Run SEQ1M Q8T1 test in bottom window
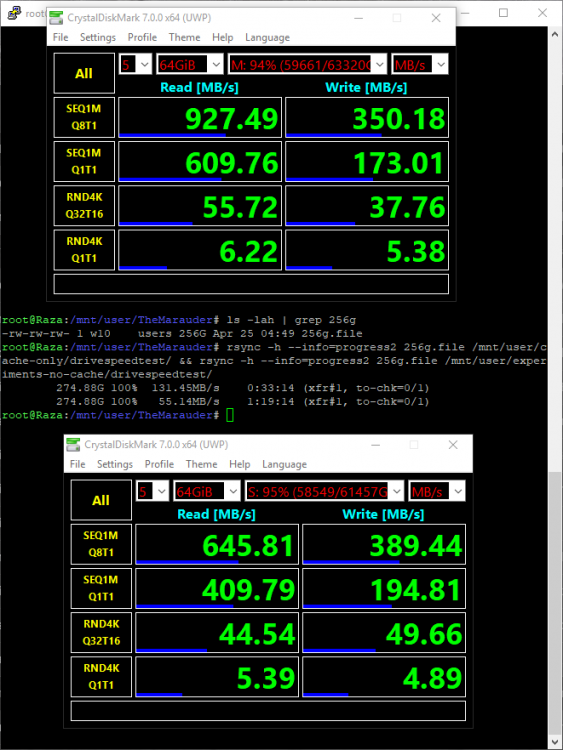Screen dimensions: 563x750 click(101, 544)
